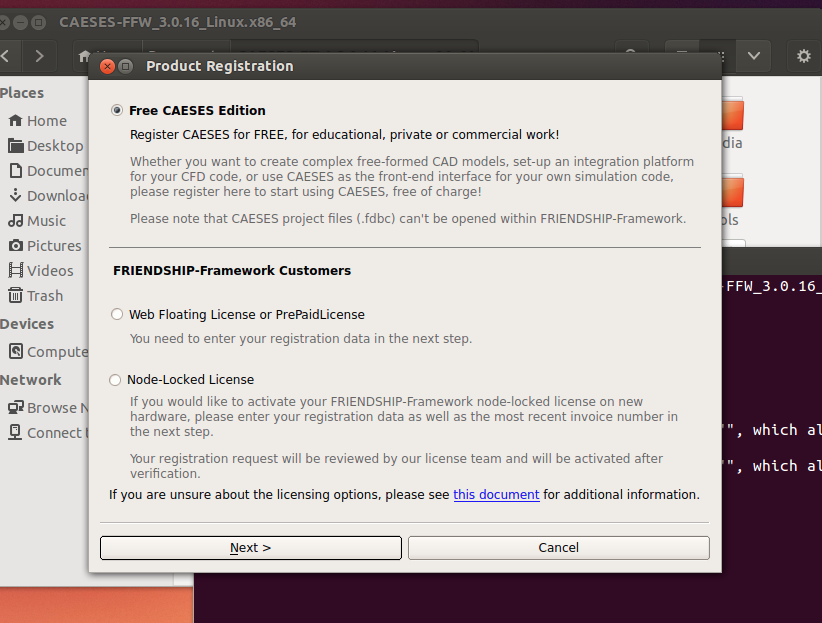
Task: Open file manager settings gear menu
Action: coord(804,56)
